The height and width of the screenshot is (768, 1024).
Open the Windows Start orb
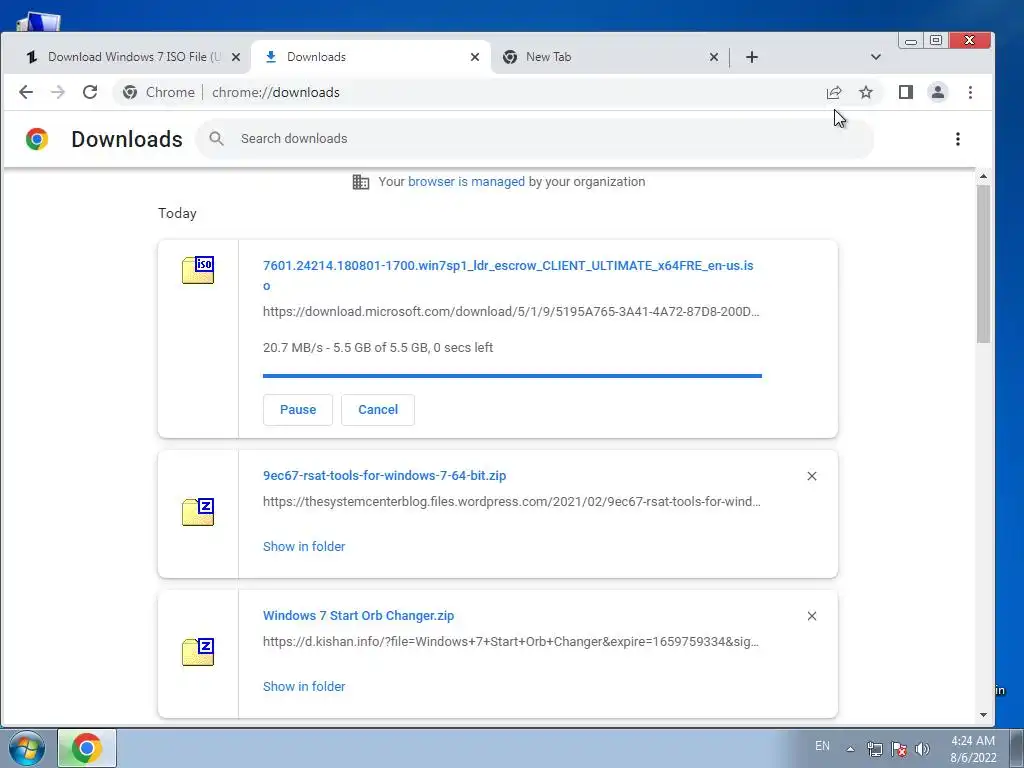pyautogui.click(x=27, y=748)
